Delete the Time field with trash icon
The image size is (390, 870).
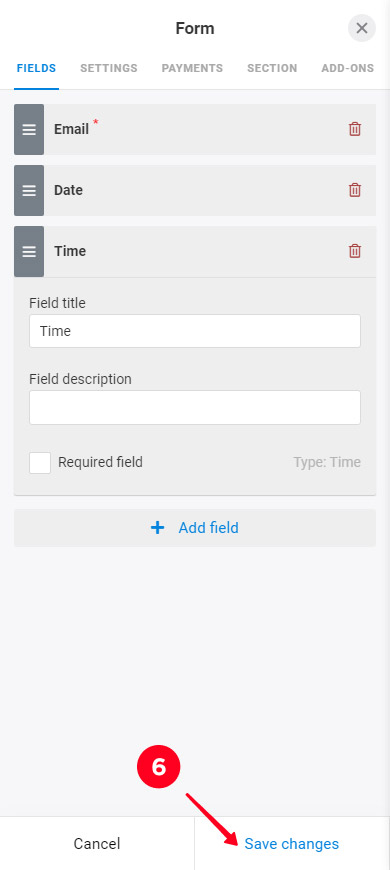click(x=354, y=251)
